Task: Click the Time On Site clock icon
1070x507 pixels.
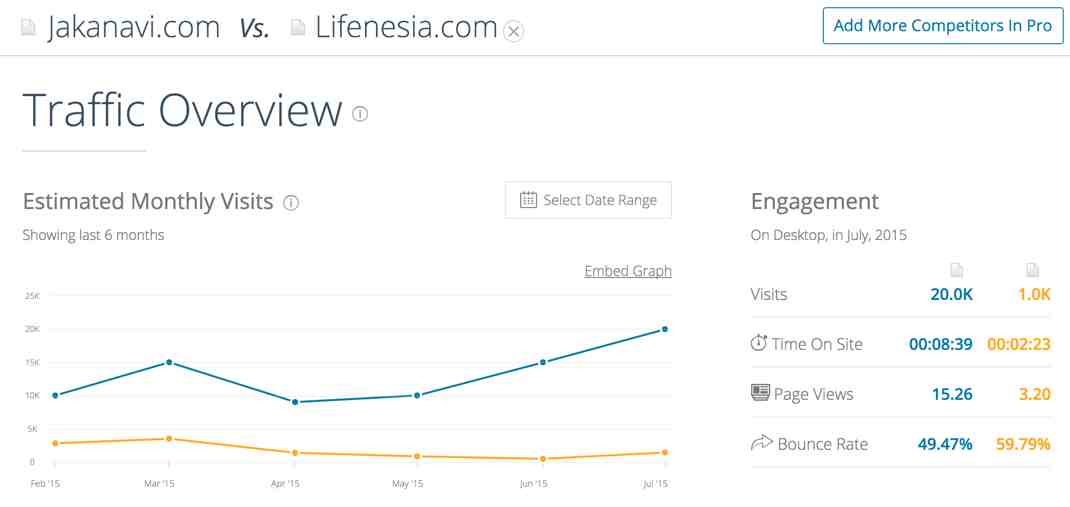Action: (x=758, y=343)
